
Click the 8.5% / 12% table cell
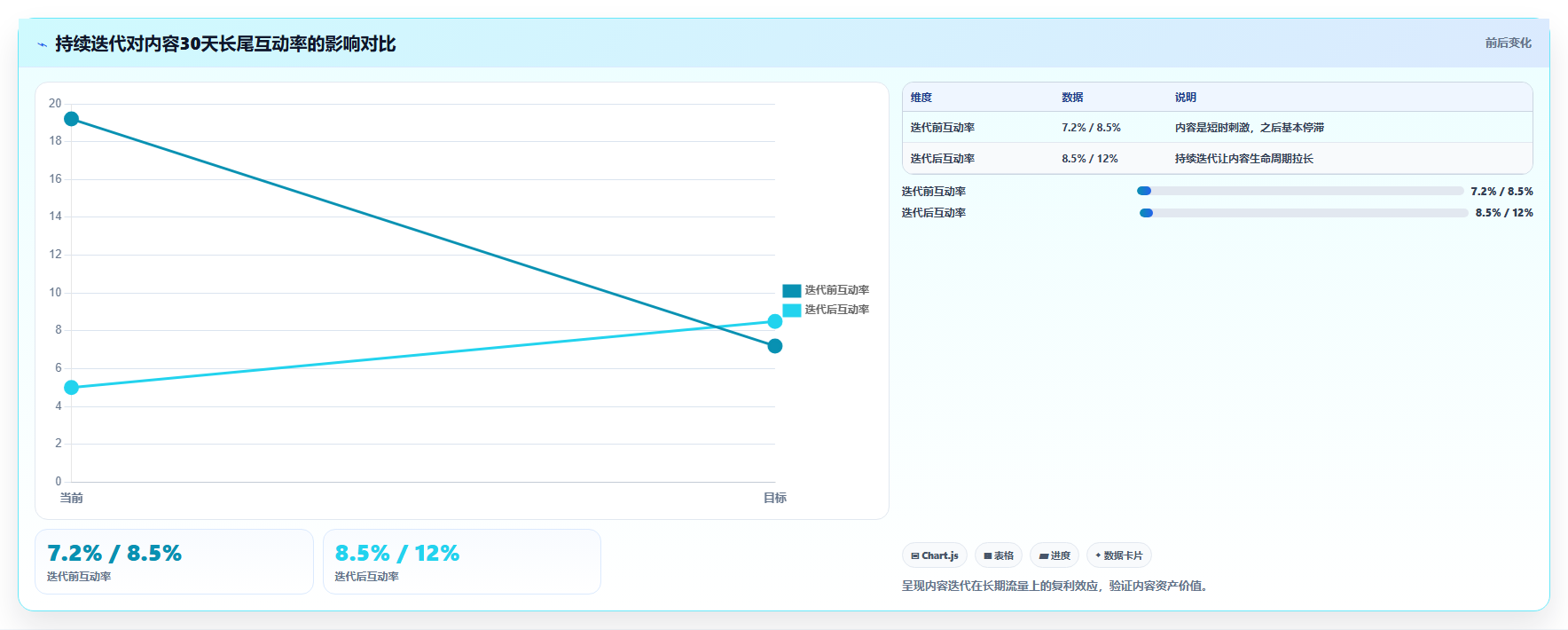(x=1089, y=159)
